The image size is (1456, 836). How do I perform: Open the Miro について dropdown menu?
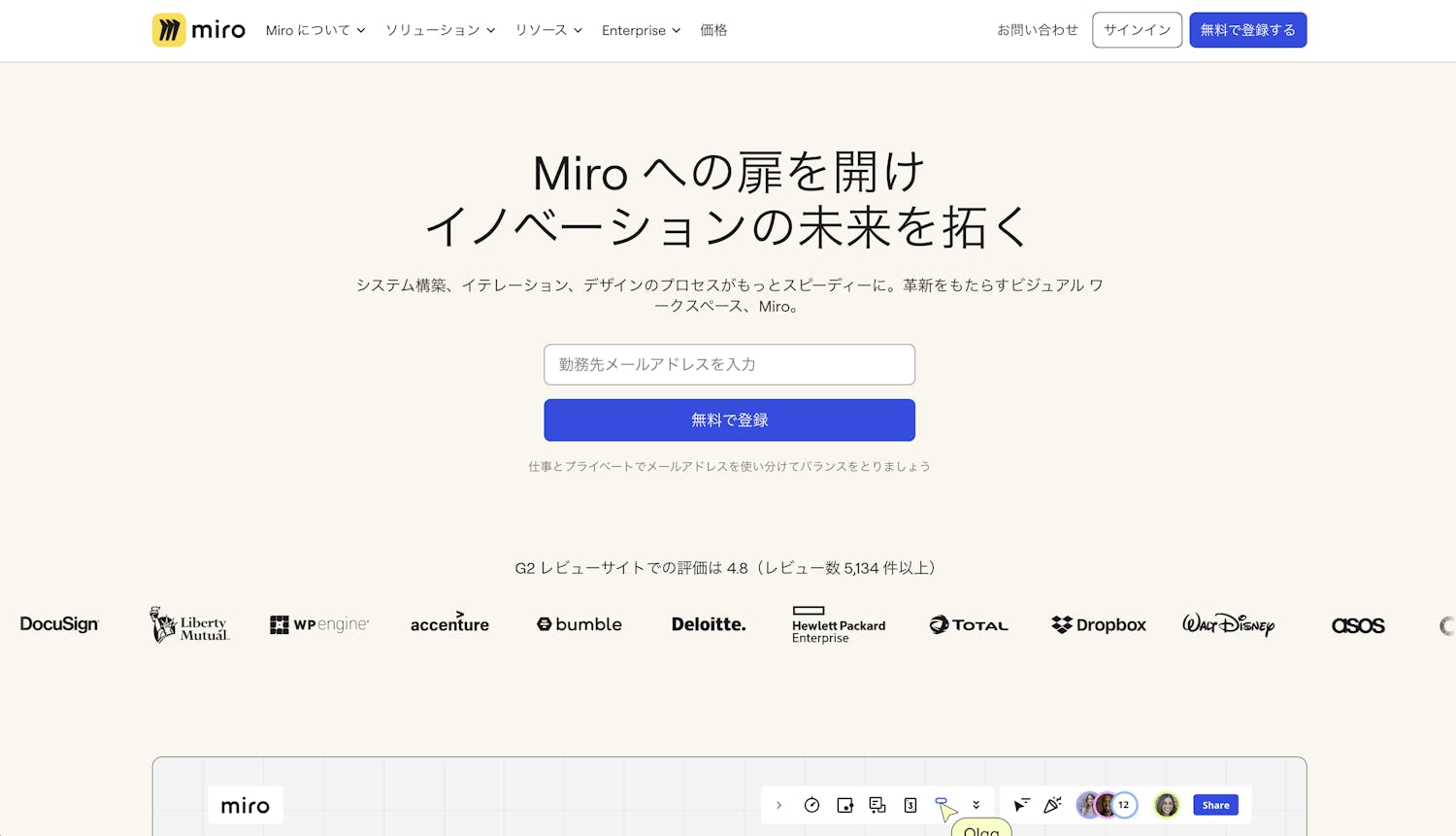point(315,30)
